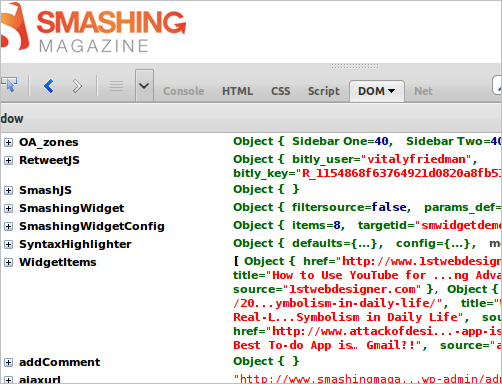
Task: Select the RetweetJS property name
Action: [x=49, y=160]
